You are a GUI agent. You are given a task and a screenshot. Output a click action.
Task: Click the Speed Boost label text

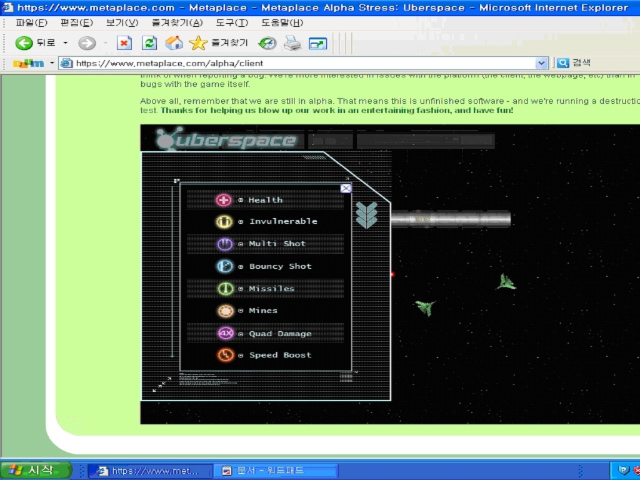tap(280, 355)
